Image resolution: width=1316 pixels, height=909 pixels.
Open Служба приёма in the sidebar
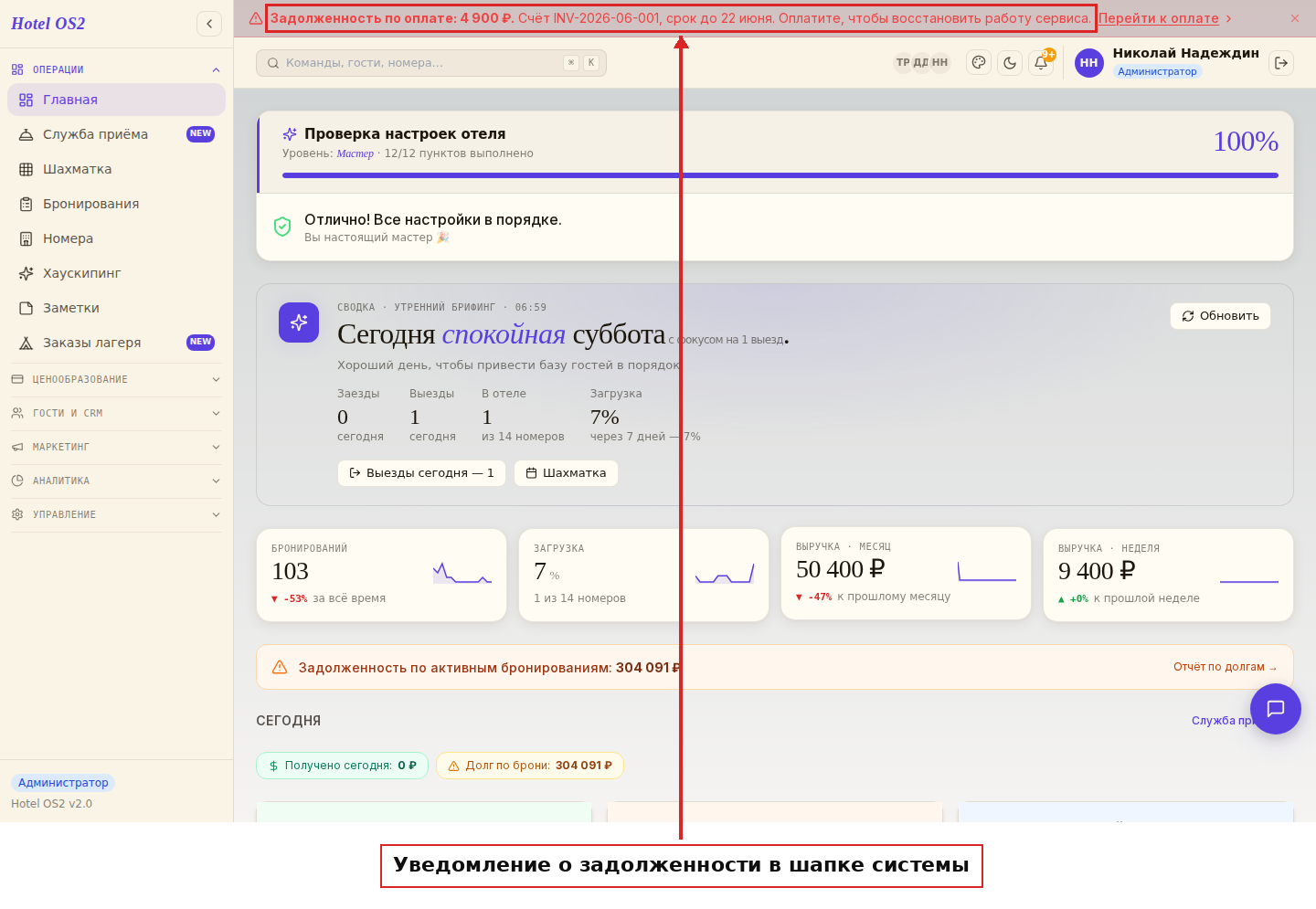[x=116, y=134]
